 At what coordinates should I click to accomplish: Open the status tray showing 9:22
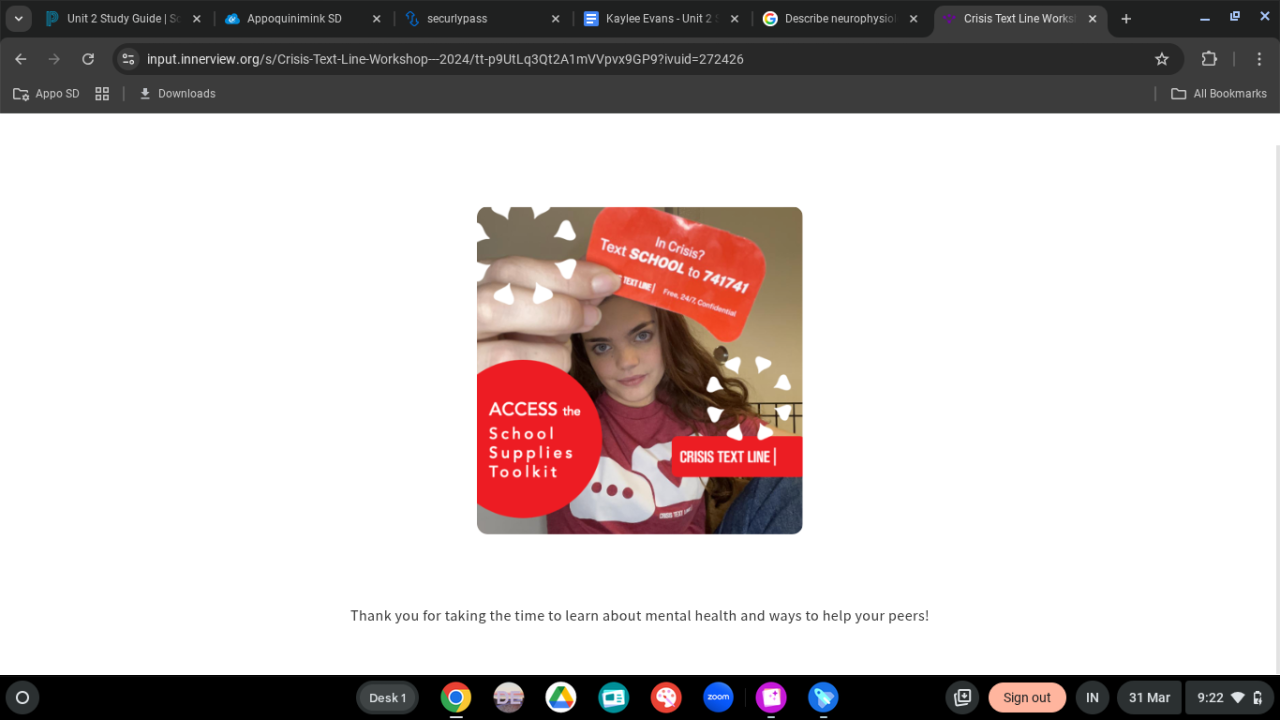tap(1229, 698)
